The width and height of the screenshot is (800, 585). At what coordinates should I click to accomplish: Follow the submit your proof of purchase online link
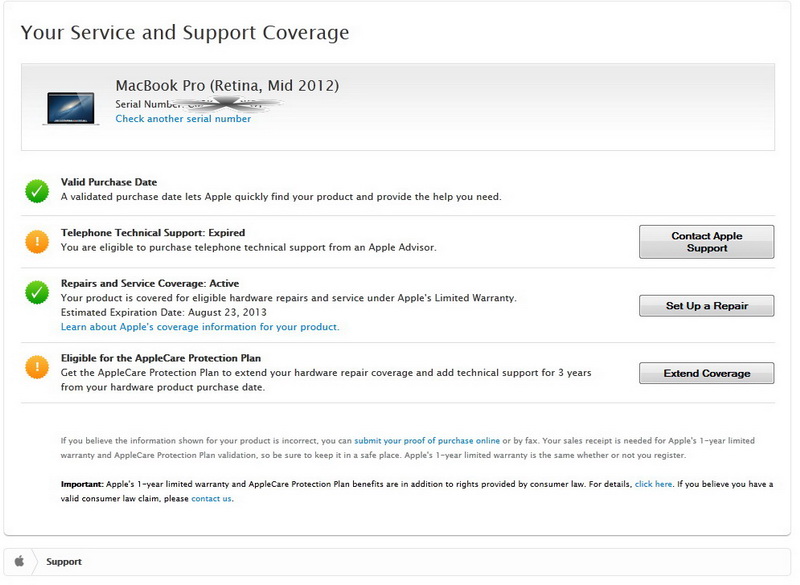coord(427,441)
